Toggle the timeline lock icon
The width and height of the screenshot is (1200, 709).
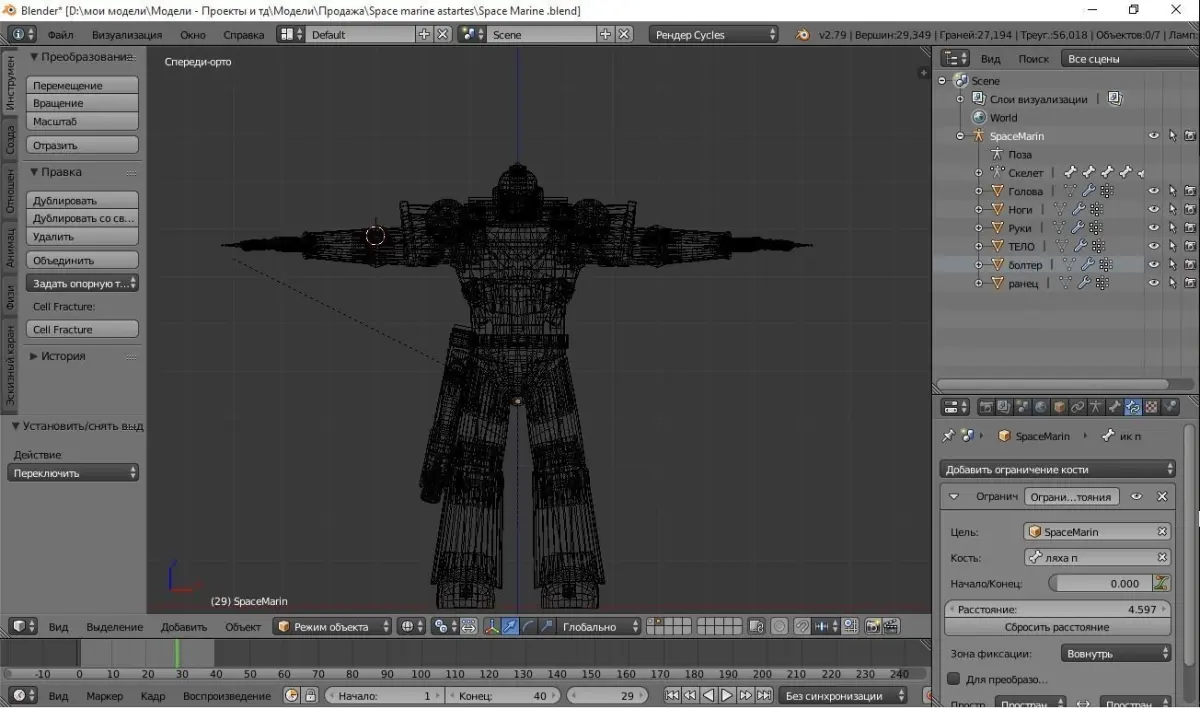[x=310, y=695]
